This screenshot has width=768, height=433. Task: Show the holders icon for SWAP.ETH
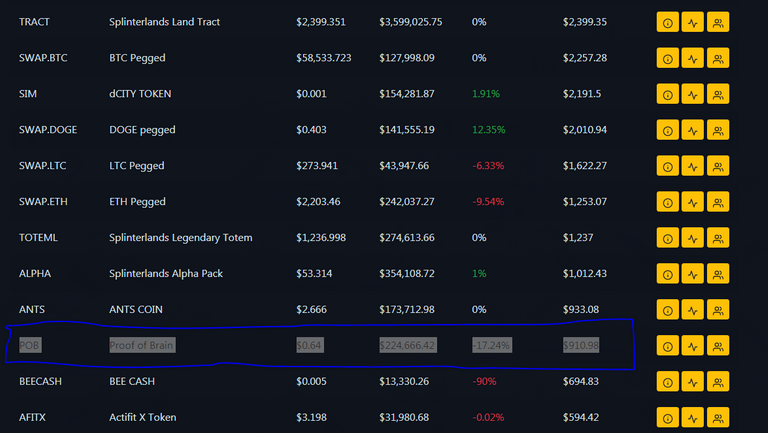[x=718, y=202]
